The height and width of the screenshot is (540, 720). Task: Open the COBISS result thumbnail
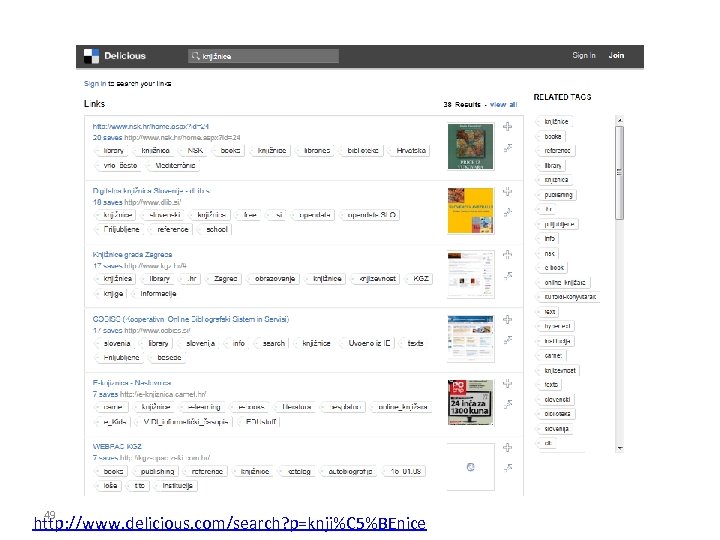471,339
